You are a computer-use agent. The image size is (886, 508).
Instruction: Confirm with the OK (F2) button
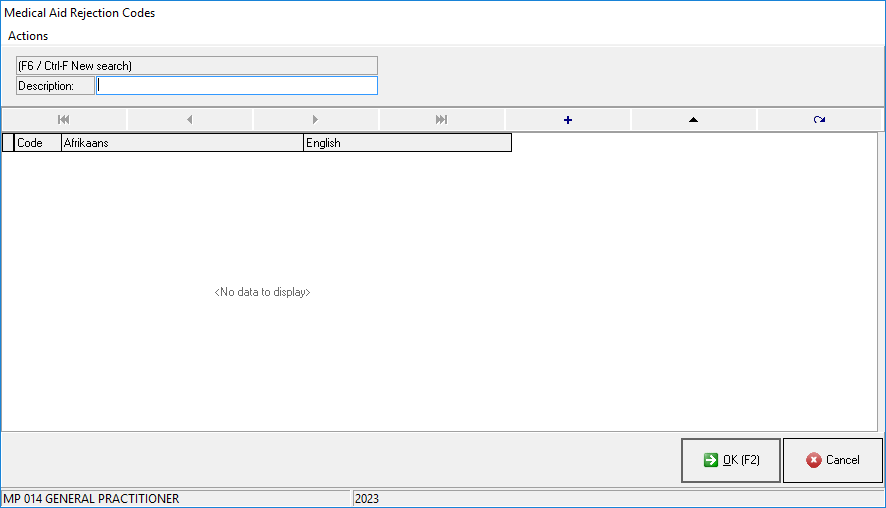pyautogui.click(x=731, y=460)
